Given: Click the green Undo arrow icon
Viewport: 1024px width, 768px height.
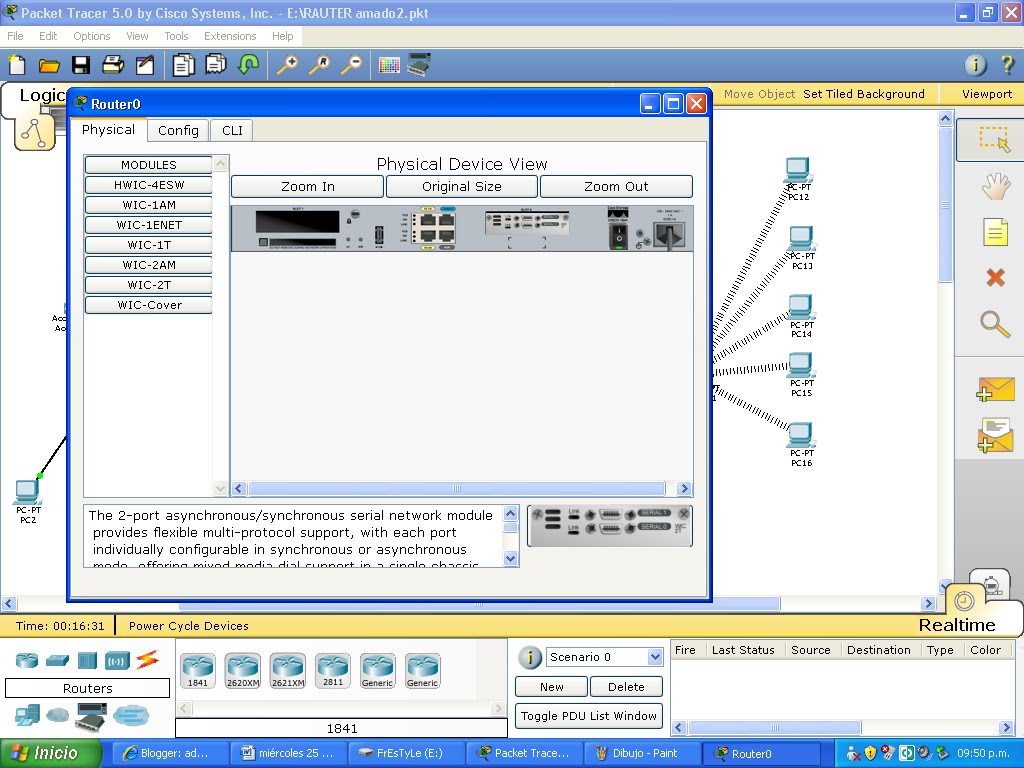Looking at the screenshot, I should tap(249, 65).
